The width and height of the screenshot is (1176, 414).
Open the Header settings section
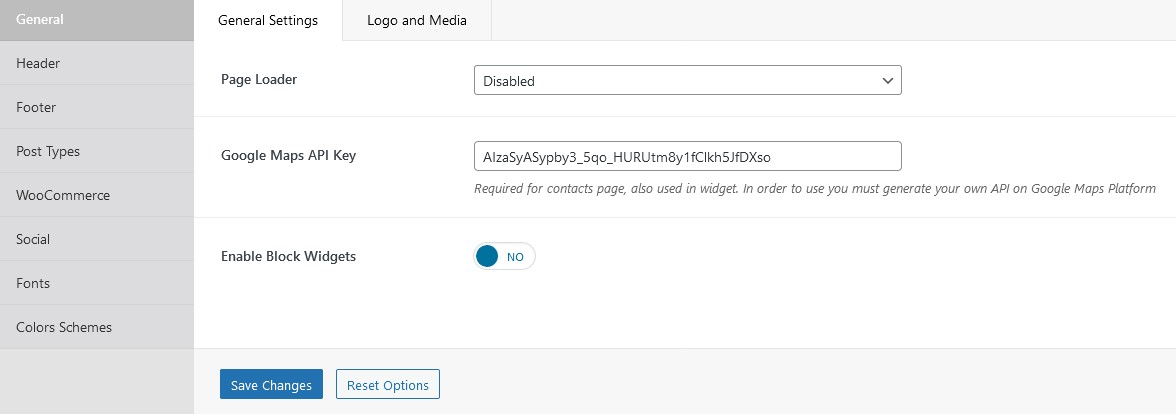(97, 63)
